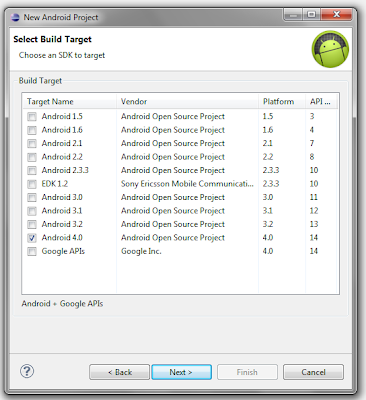Click the greyed-out Finish button
The height and width of the screenshot is (400, 366).
coord(247,372)
